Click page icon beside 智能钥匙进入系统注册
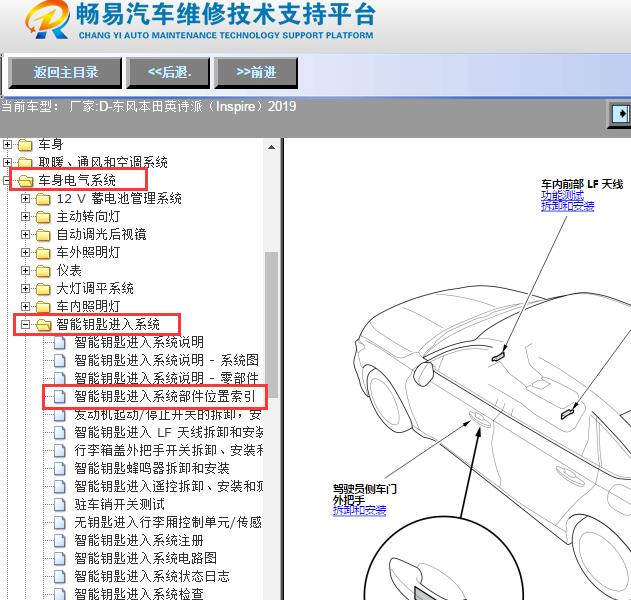The width and height of the screenshot is (631, 600). 60,540
